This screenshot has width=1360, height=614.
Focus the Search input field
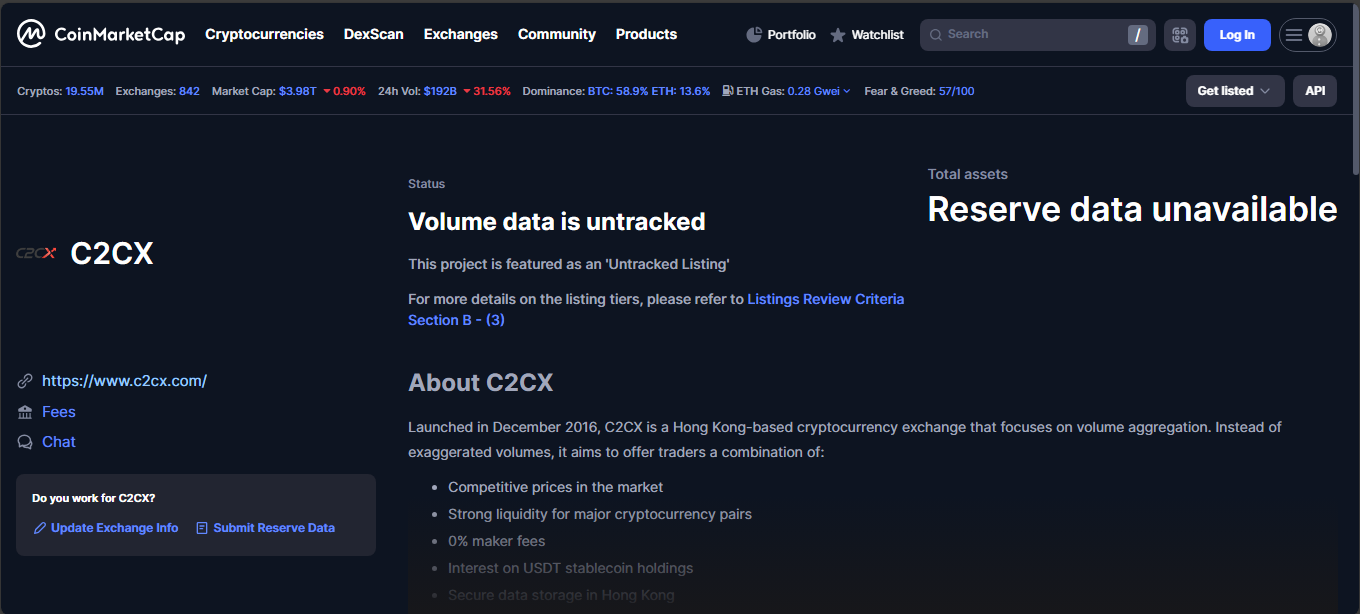coord(1030,35)
